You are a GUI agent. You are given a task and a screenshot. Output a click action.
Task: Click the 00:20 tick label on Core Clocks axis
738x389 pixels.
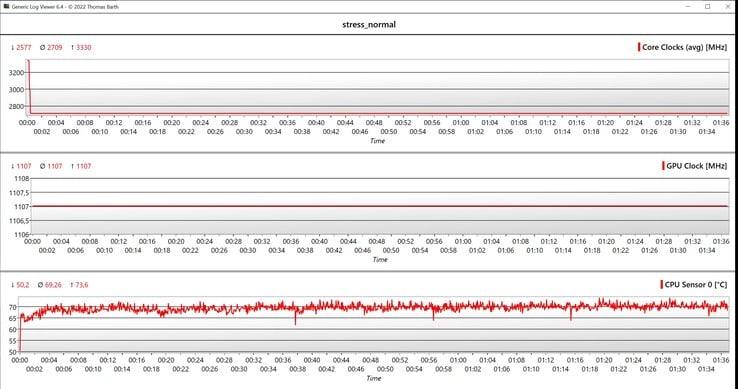point(172,122)
